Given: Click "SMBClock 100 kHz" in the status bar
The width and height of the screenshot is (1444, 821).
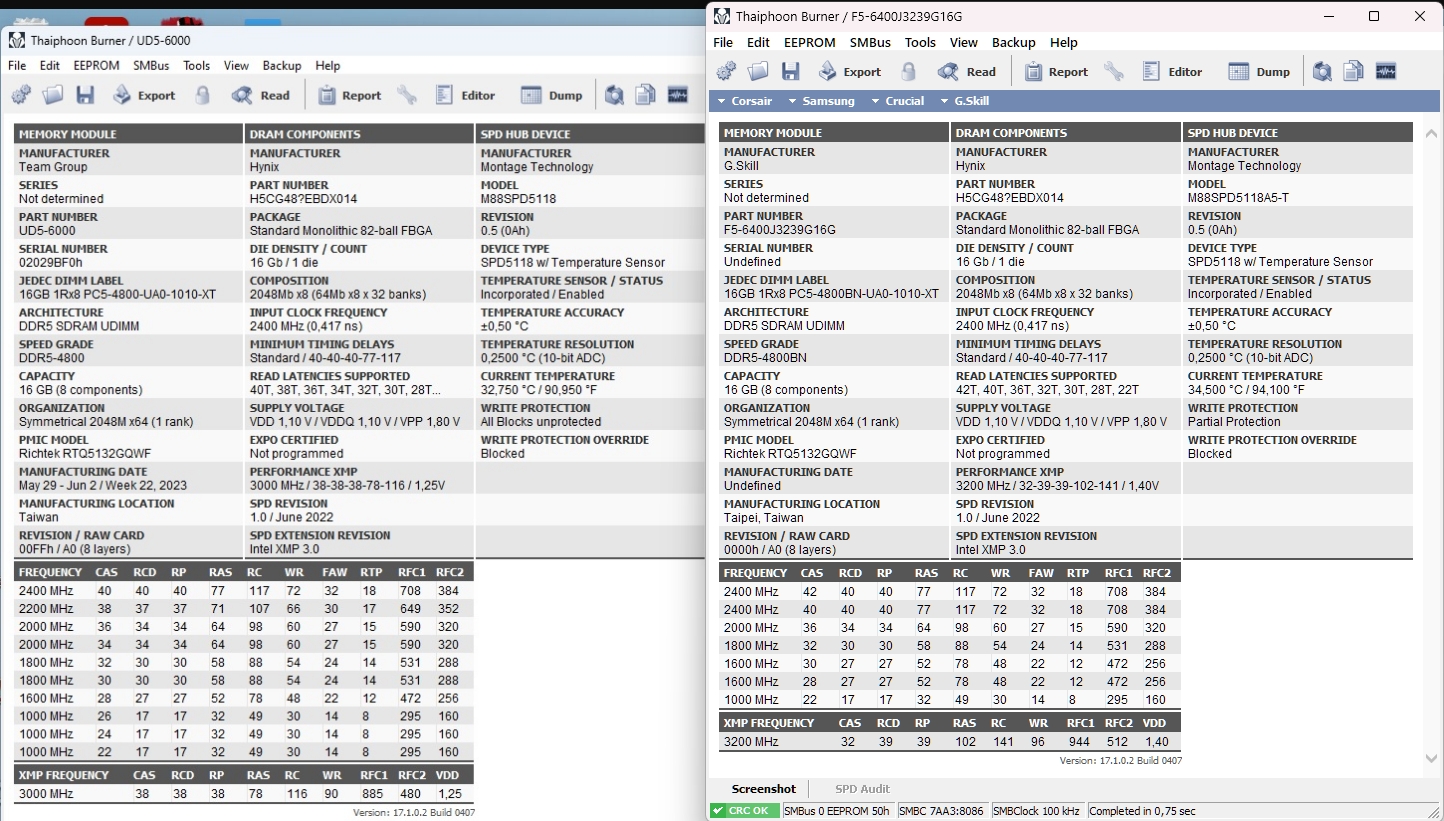Looking at the screenshot, I should coord(1036,811).
